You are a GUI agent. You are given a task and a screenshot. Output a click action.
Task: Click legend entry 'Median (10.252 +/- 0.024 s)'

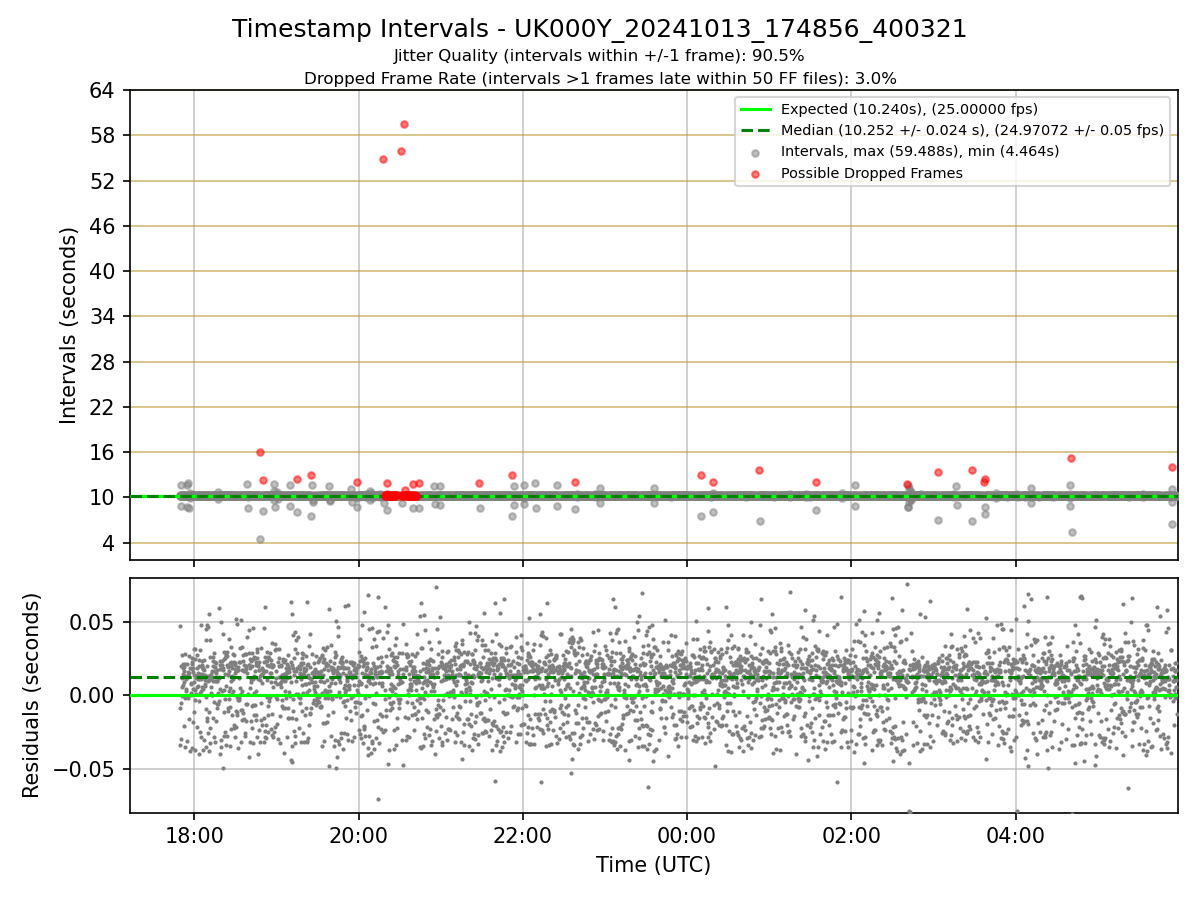tap(972, 130)
